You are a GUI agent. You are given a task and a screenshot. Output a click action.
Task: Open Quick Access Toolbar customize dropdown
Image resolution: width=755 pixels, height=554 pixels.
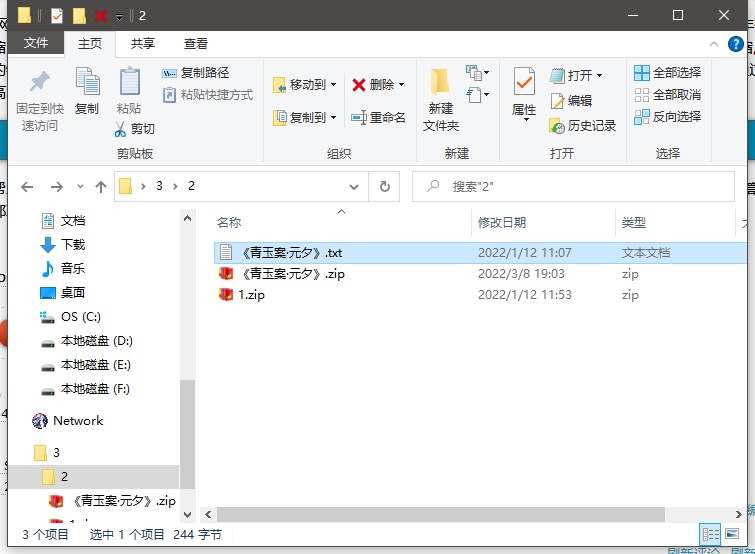point(119,17)
